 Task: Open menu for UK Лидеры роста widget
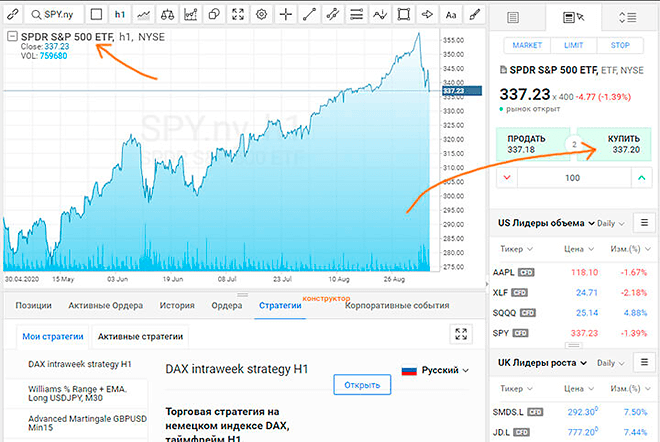pos(644,362)
